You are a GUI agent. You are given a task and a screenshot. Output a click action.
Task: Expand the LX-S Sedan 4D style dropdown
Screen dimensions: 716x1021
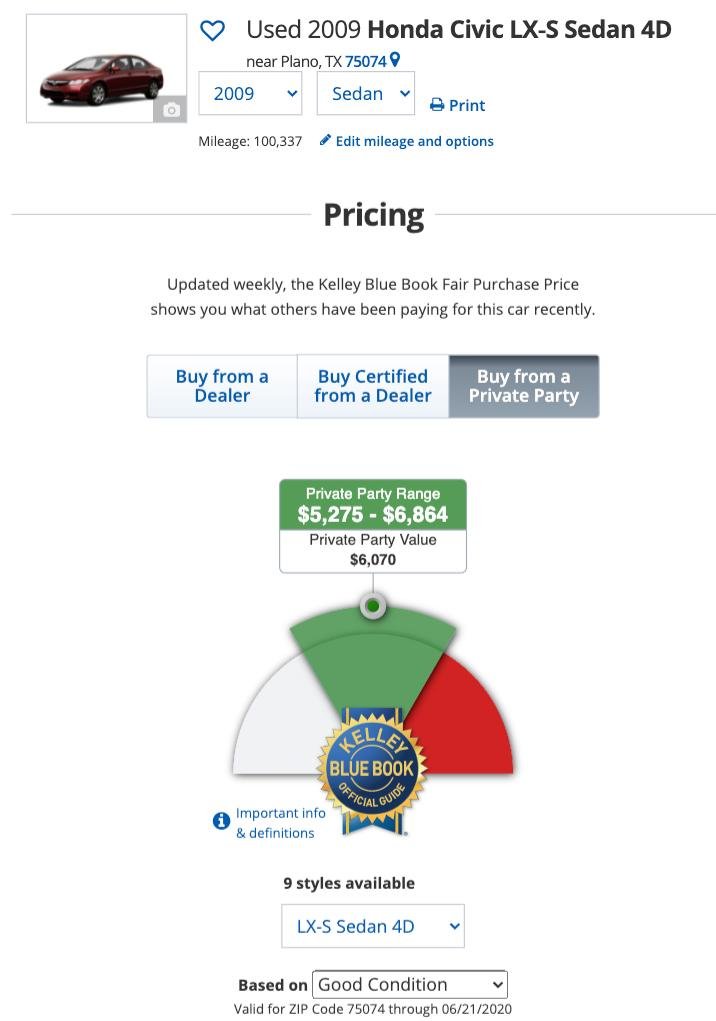[372, 926]
